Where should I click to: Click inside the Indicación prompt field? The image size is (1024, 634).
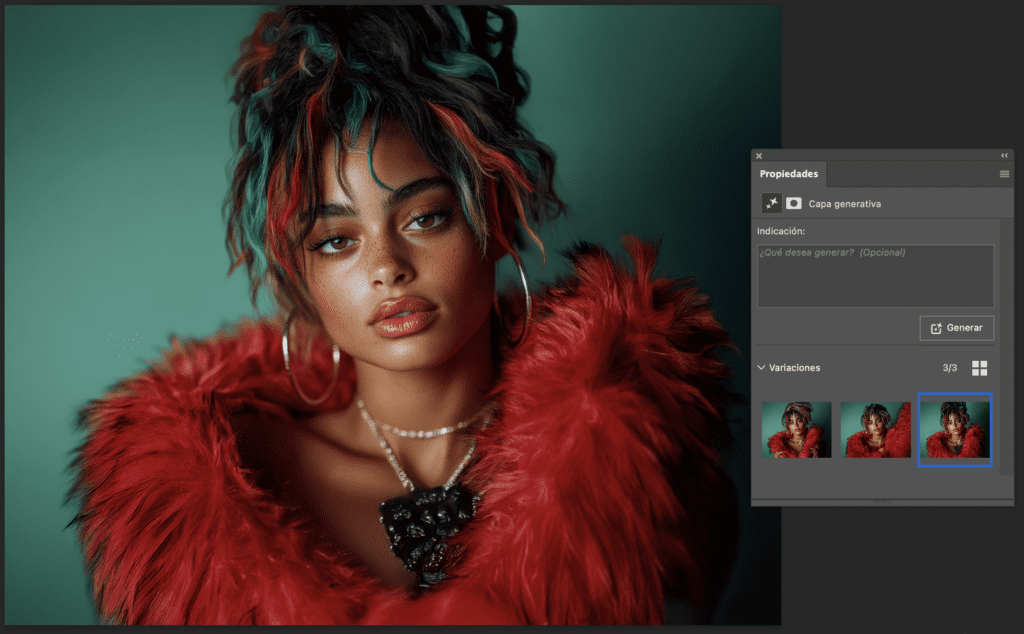pos(875,276)
